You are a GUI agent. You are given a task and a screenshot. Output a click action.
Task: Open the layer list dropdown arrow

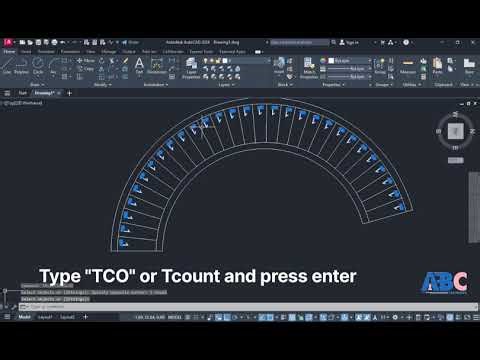[x=269, y=61]
